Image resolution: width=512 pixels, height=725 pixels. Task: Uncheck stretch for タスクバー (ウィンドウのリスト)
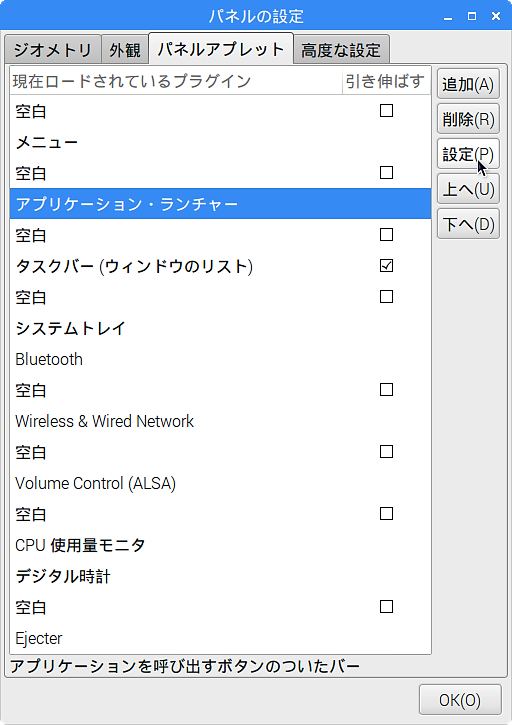pos(386,265)
